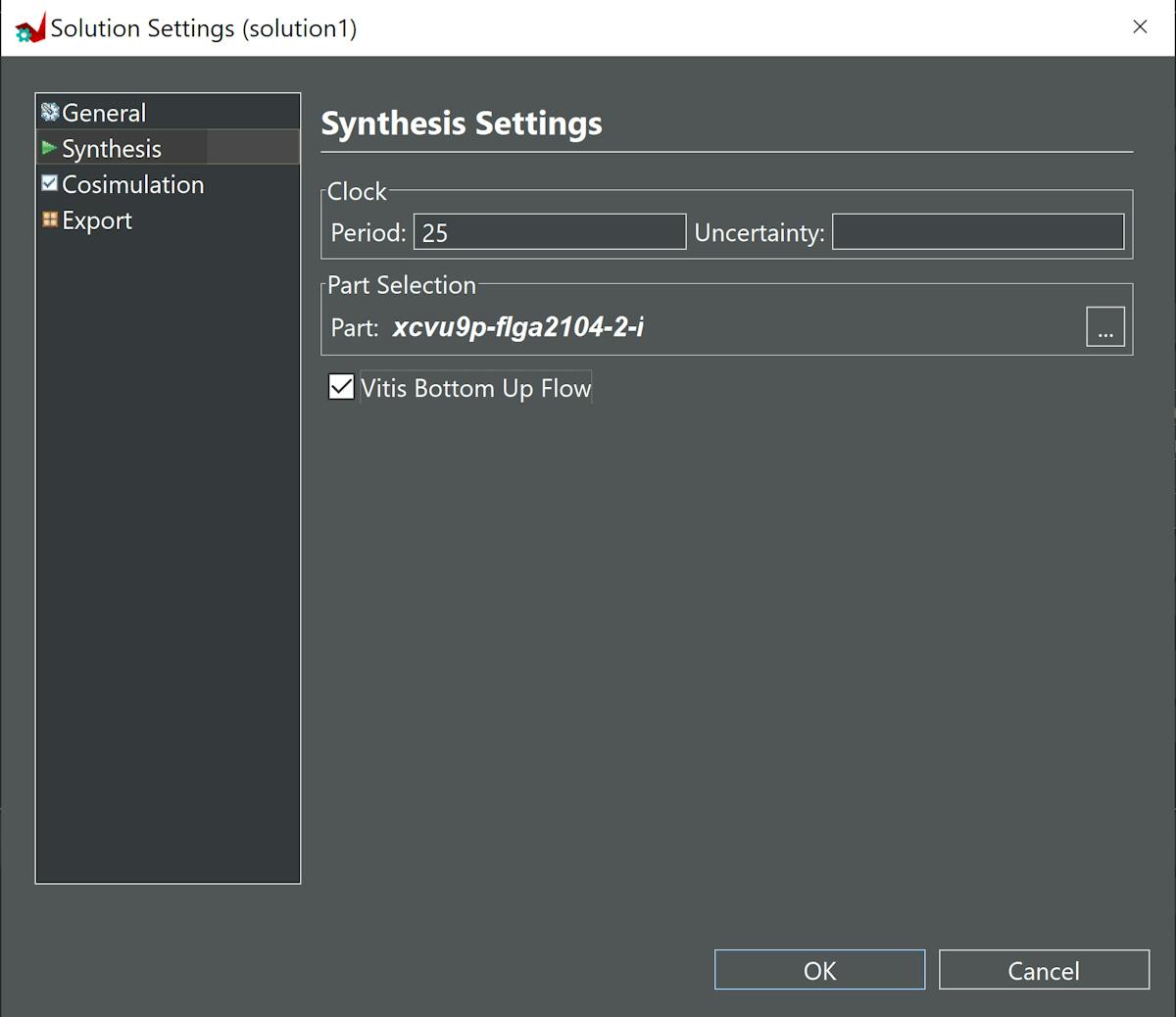Close the Solution Settings dialog
Screen dimensions: 1176x1017
[1140, 27]
